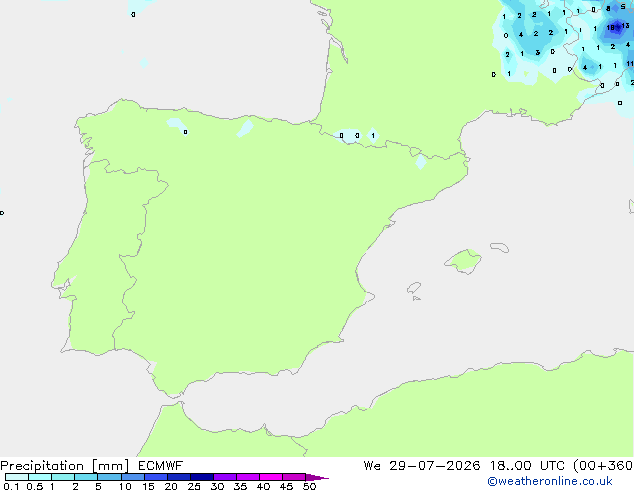This screenshot has height=490, width=634.
Task: Click legend scale label '15'
Action: point(148,486)
